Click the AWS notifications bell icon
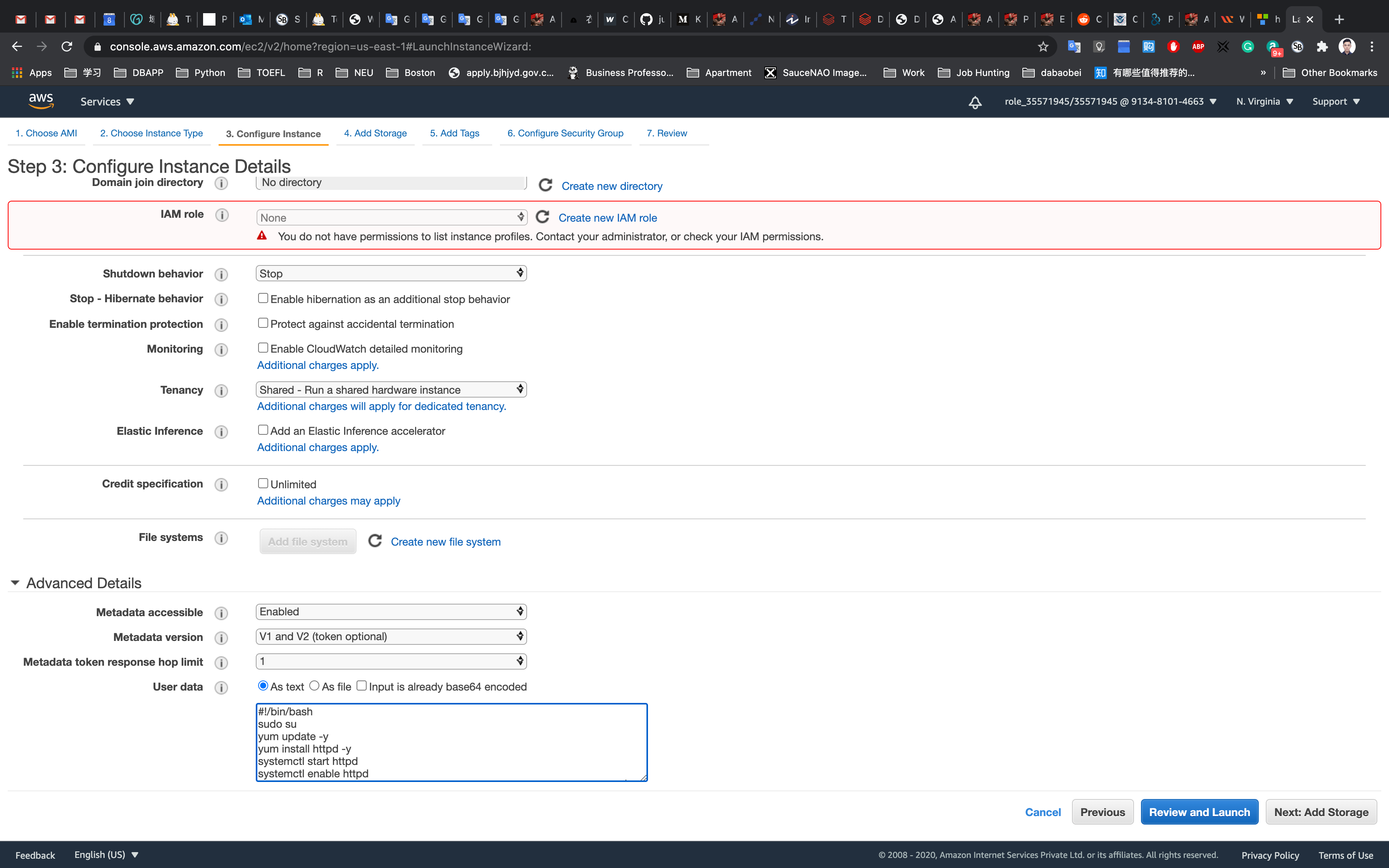The height and width of the screenshot is (868, 1389). [x=975, y=102]
